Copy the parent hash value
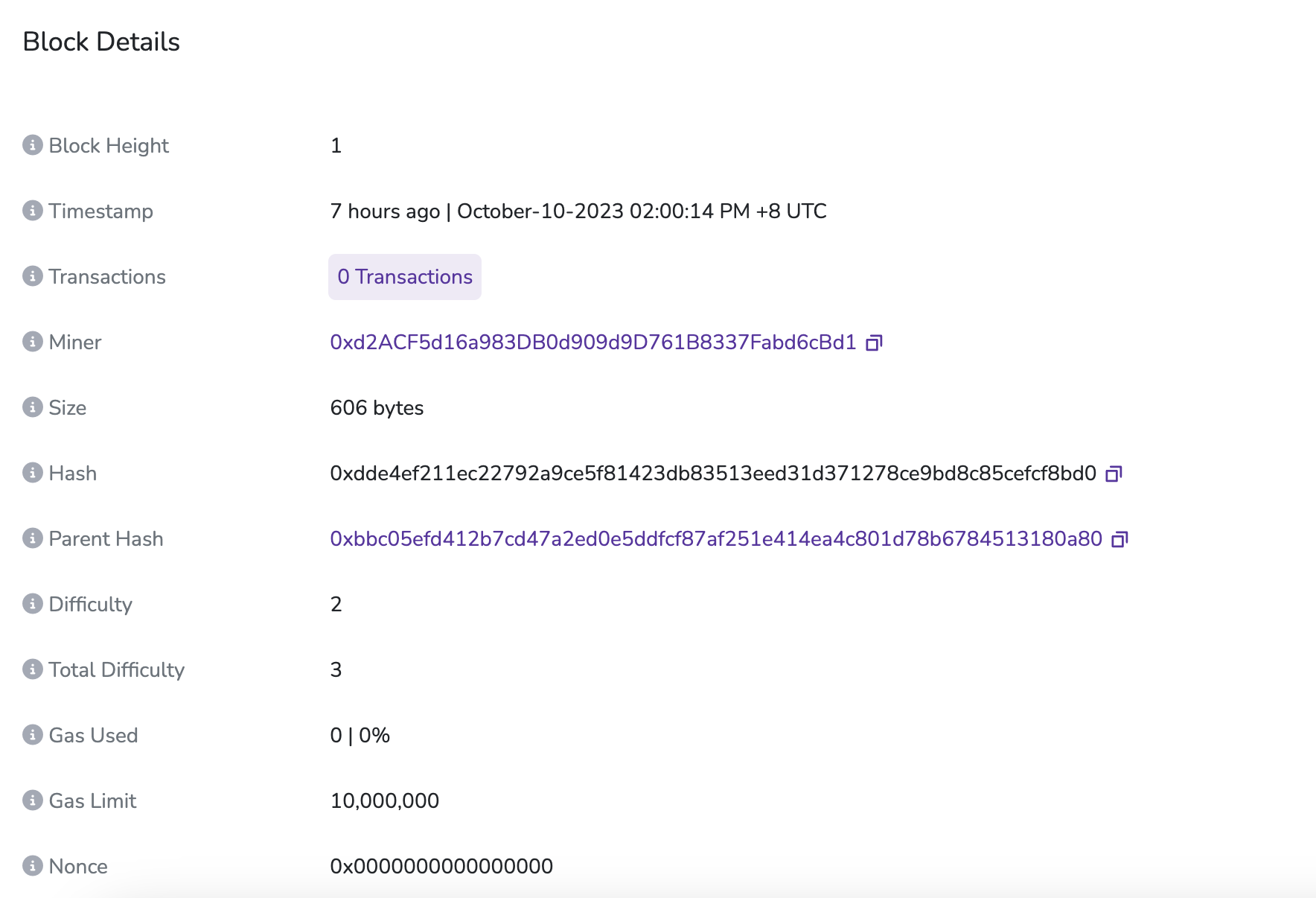The height and width of the screenshot is (898, 1316). point(1119,539)
